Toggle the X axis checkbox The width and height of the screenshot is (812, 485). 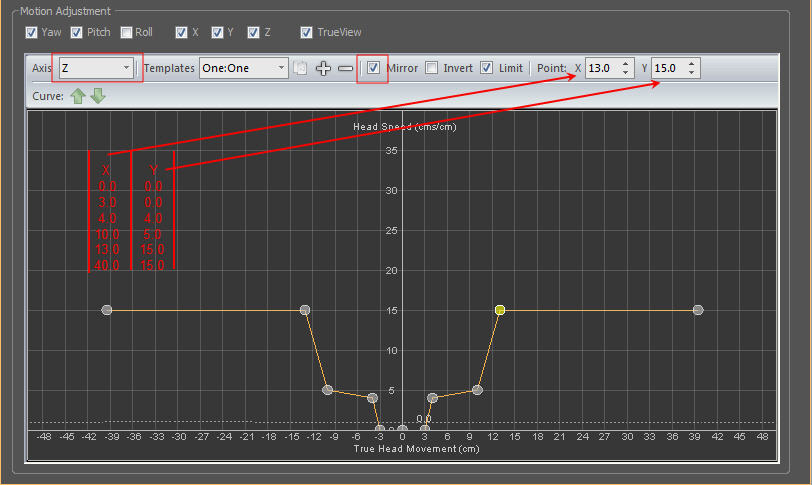(x=181, y=33)
